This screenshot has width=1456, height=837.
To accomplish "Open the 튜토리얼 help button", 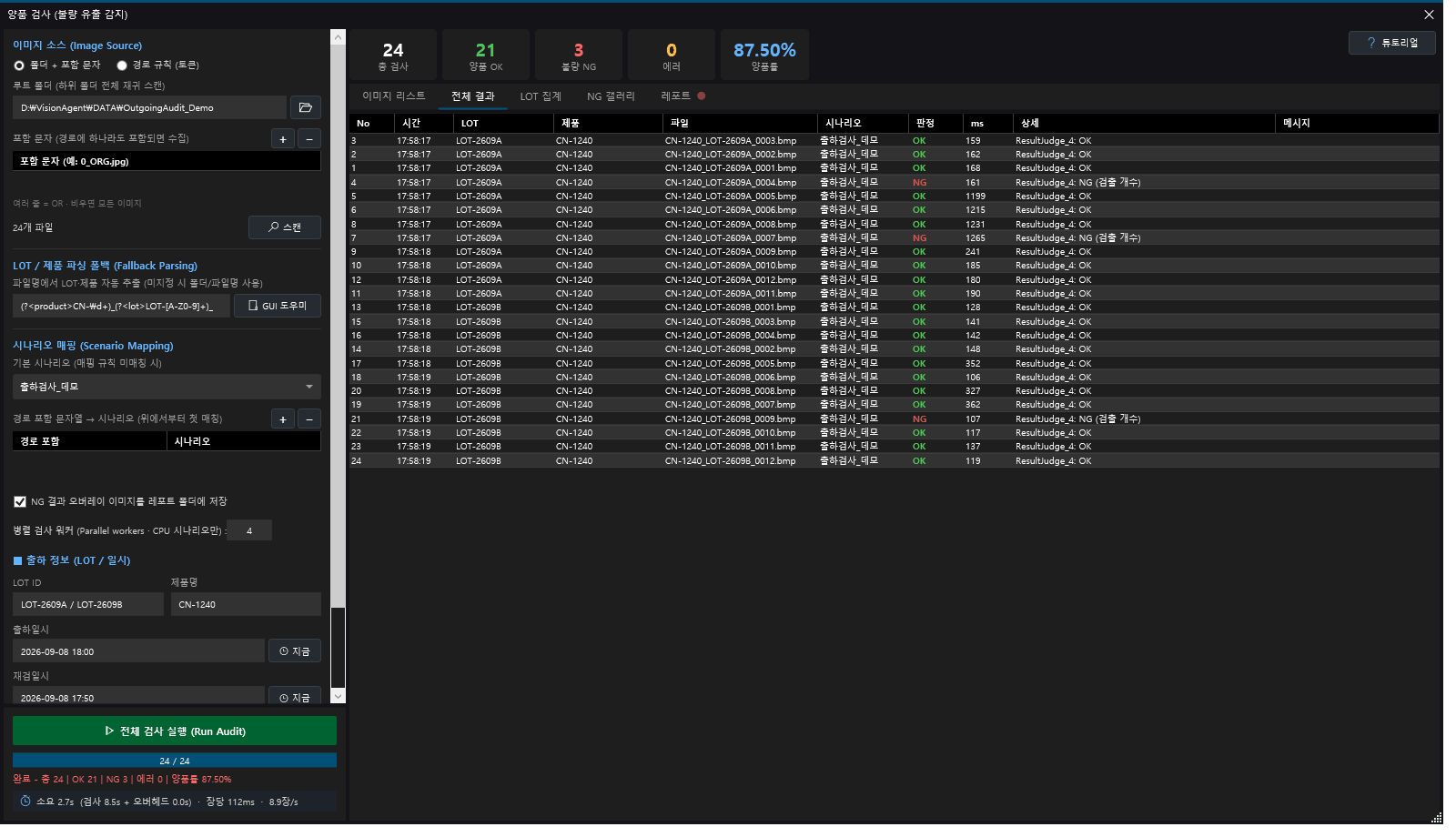I will (1392, 43).
